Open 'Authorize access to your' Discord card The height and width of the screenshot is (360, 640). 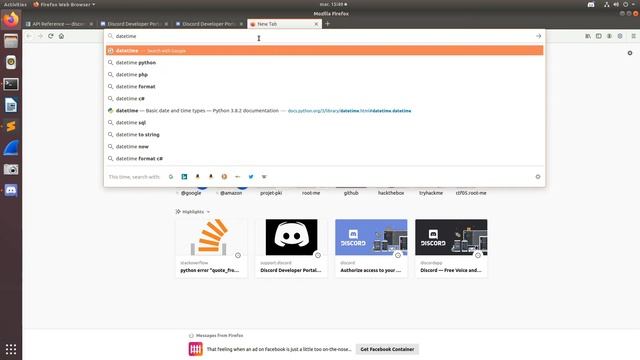tap(371, 248)
